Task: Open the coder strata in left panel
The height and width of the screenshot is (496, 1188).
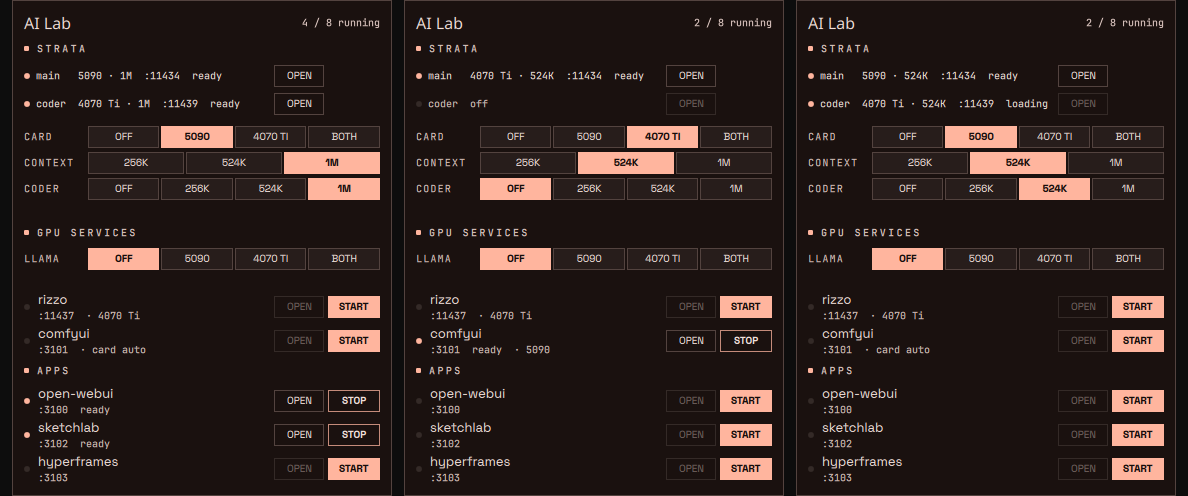Action: pyautogui.click(x=299, y=104)
